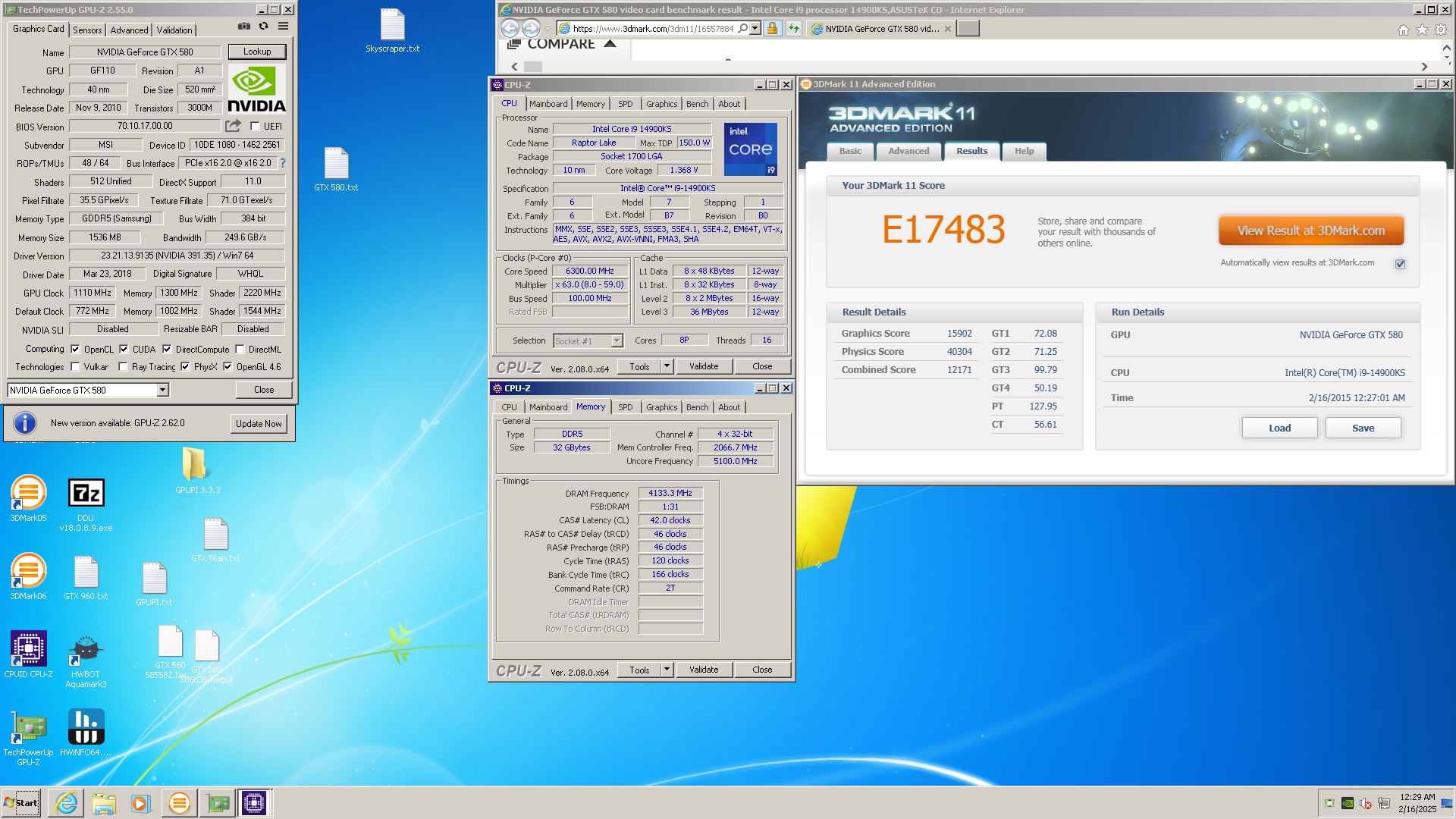Click Validate in the CPU-Z Memory window
Viewport: 1456px width, 819px height.
coord(704,670)
